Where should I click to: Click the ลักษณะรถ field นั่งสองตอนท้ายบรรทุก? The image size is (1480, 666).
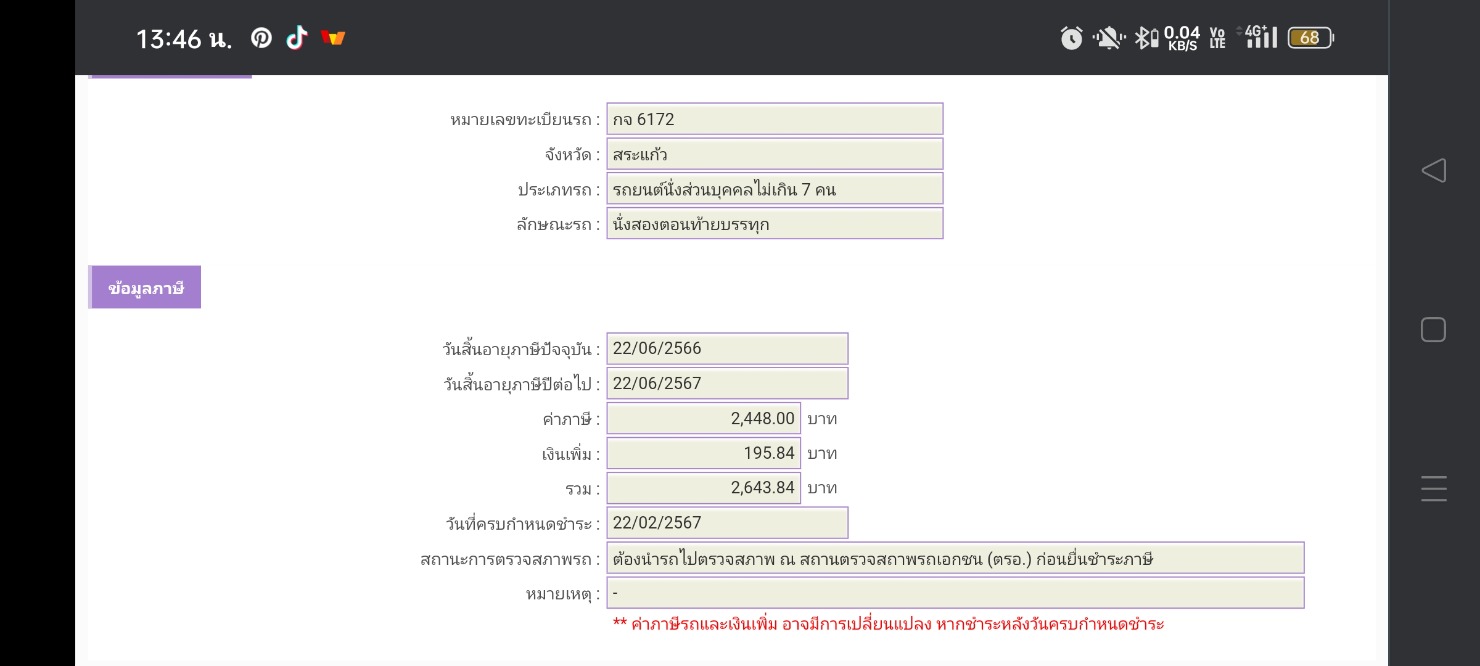click(775, 224)
